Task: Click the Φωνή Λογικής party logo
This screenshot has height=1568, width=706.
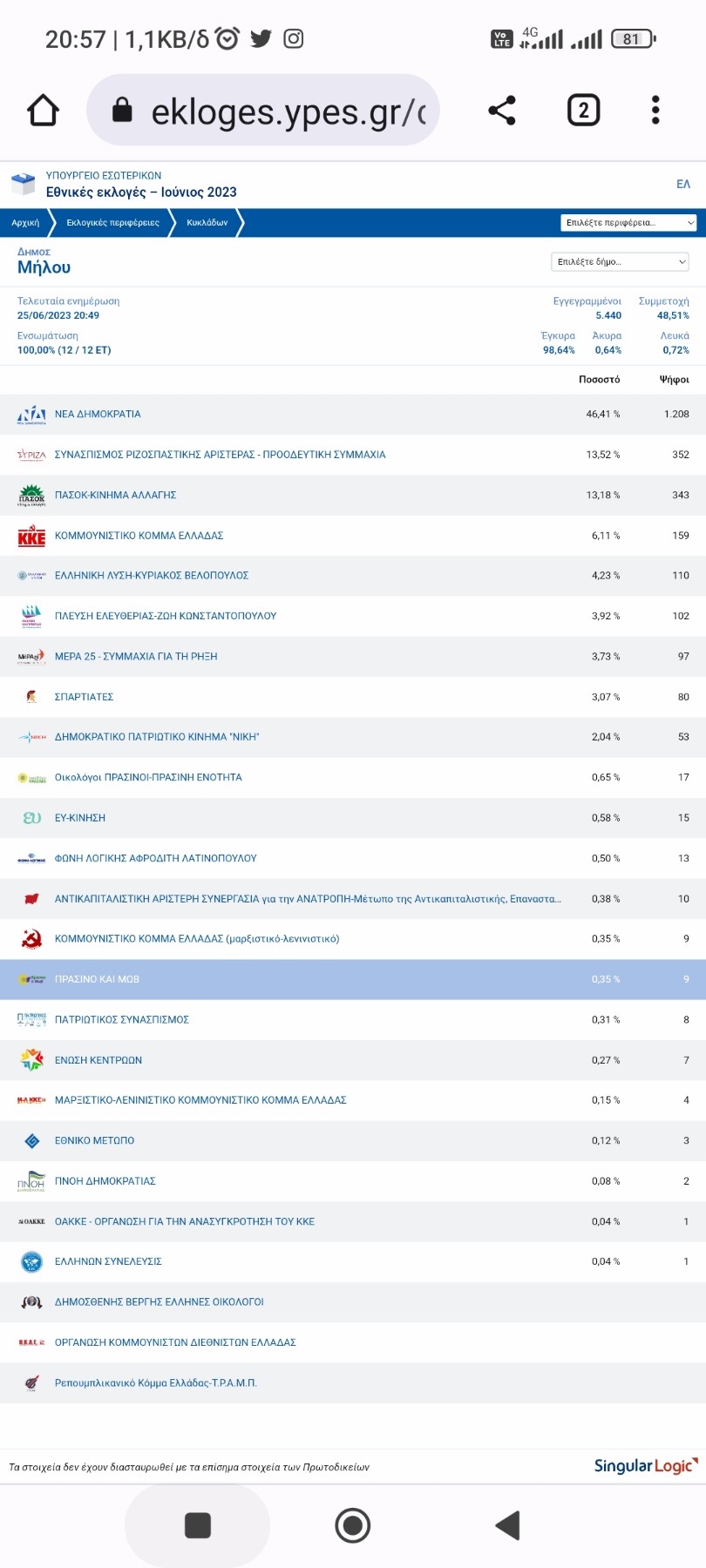Action: coord(31,859)
